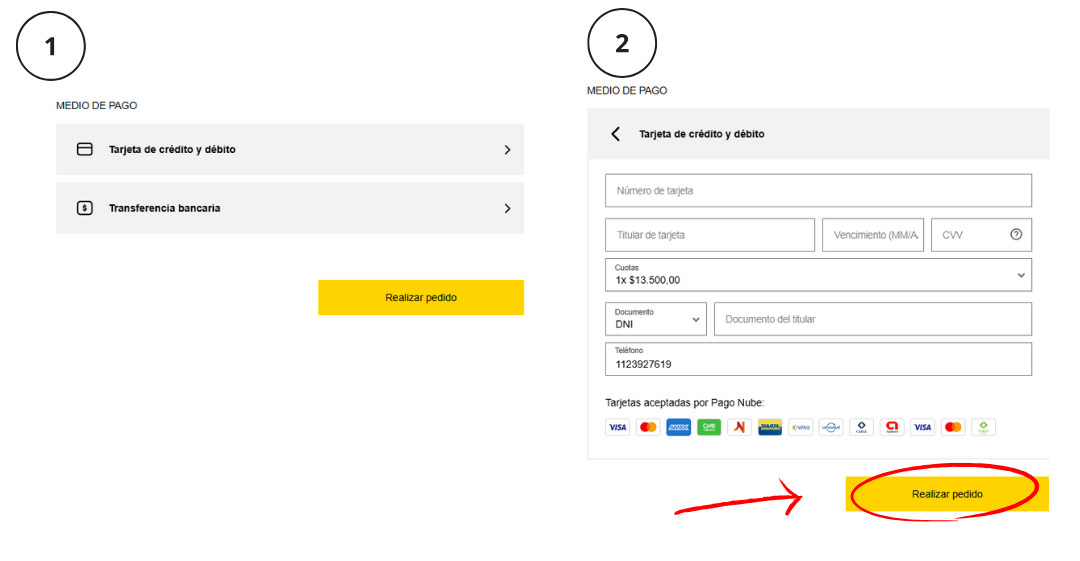
Task: Click the Vencimiento expiry date field
Action: (x=873, y=235)
